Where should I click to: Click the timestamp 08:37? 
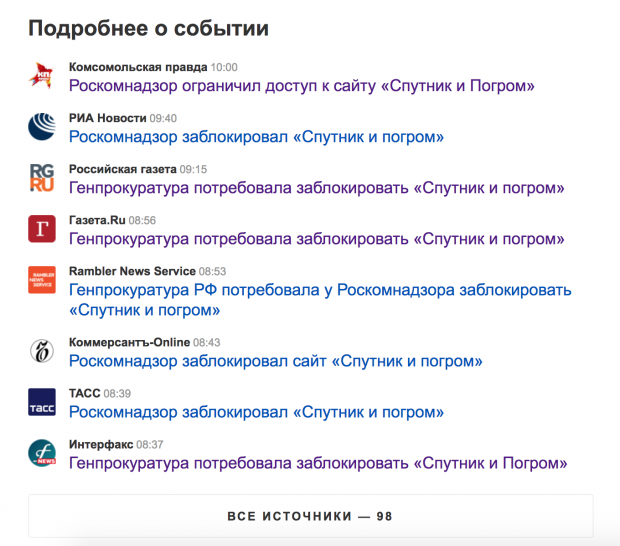pyautogui.click(x=150, y=445)
